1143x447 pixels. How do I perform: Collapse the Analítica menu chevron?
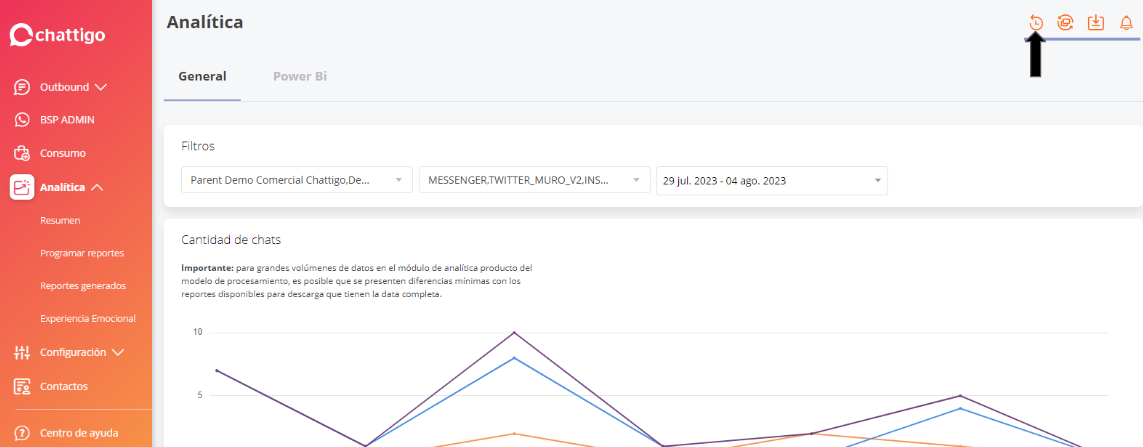97,187
